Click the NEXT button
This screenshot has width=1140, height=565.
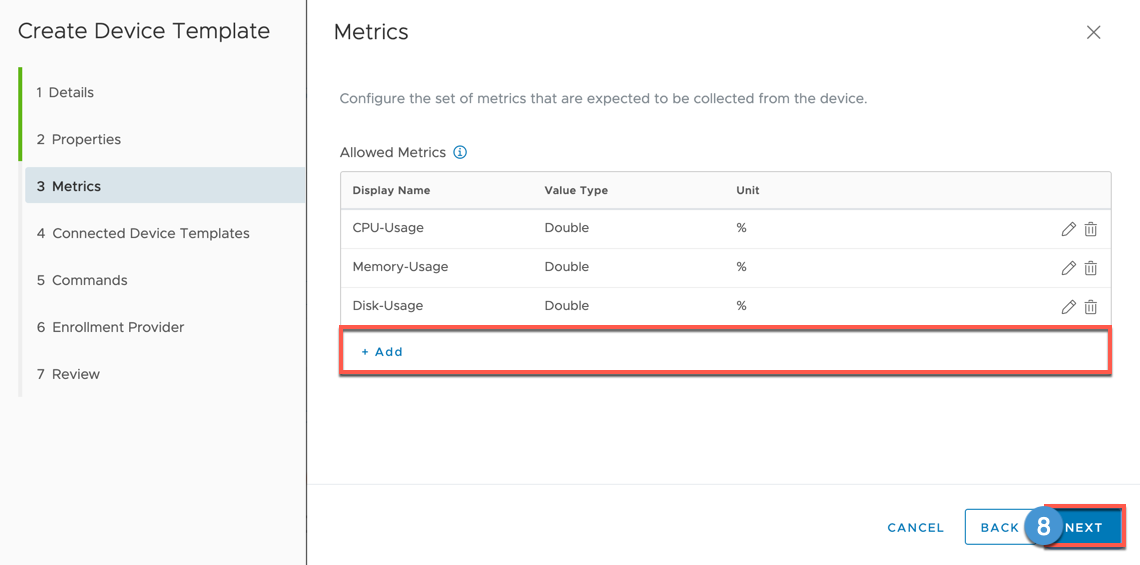click(x=1084, y=528)
